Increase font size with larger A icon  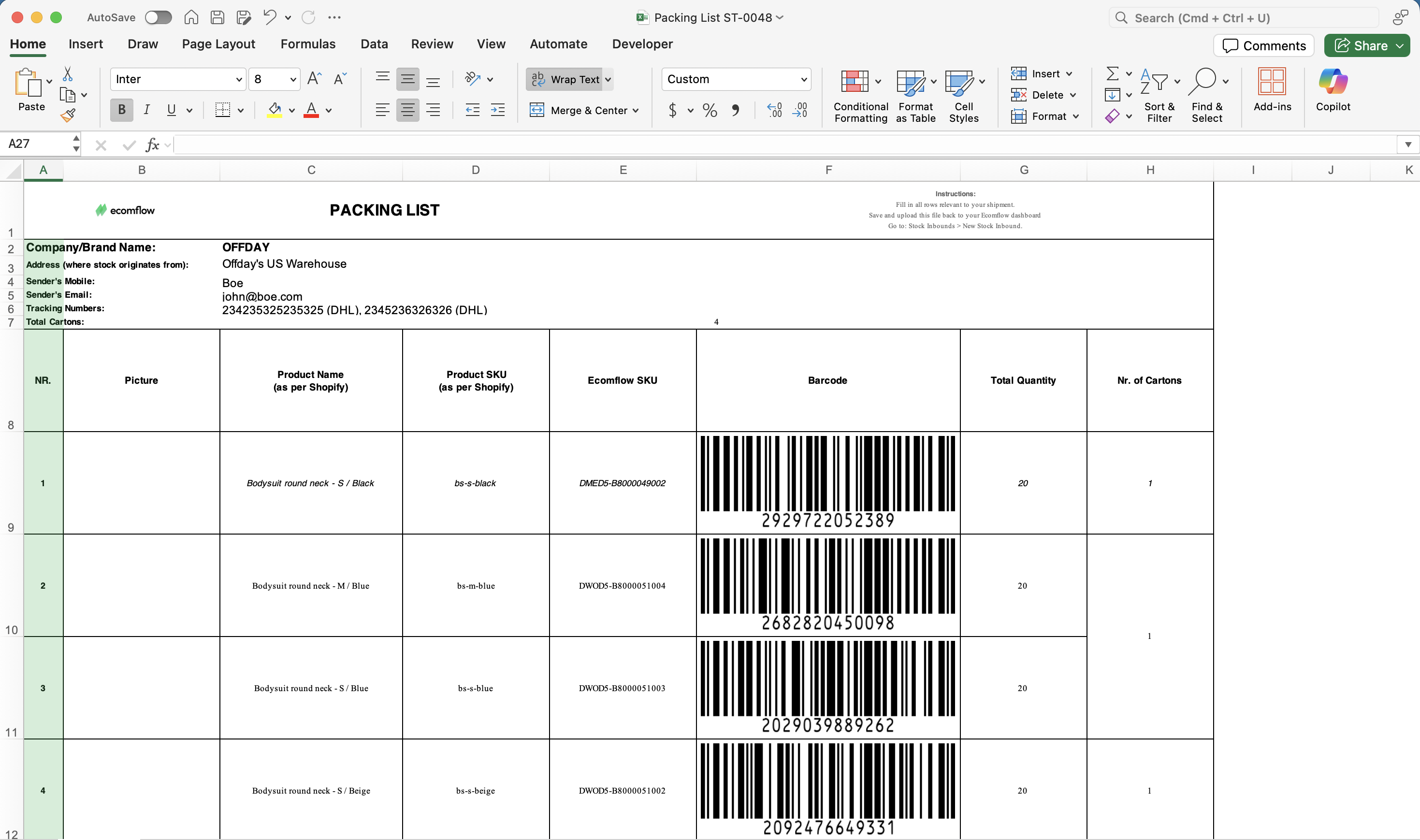314,79
